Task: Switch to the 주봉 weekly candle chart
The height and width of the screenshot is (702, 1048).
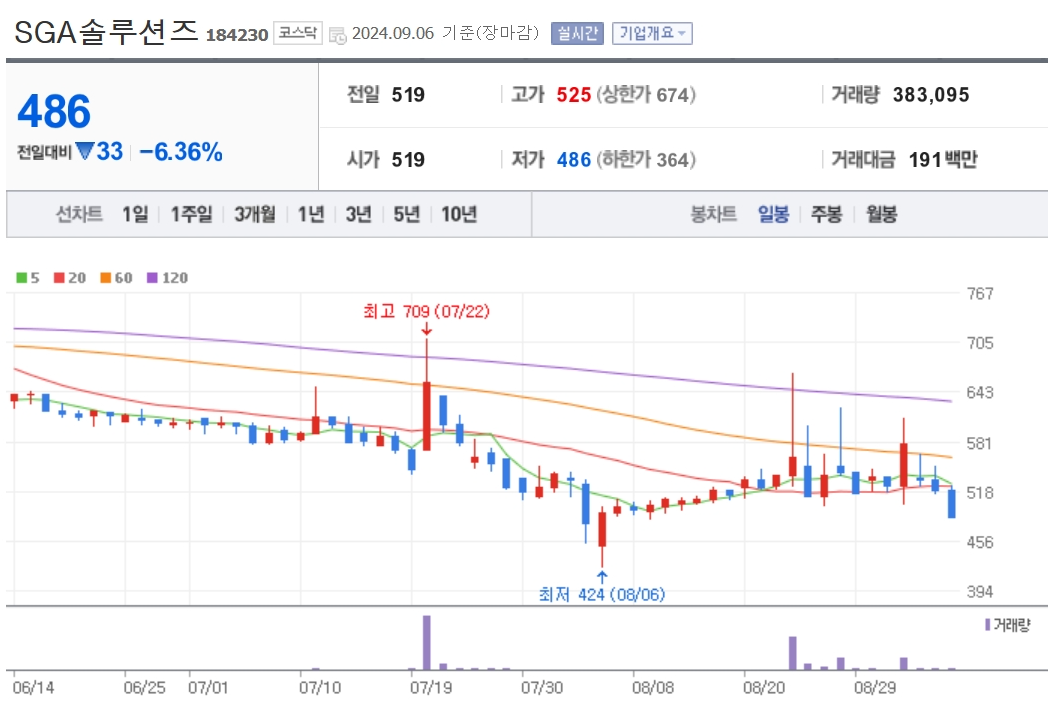Action: click(x=826, y=214)
